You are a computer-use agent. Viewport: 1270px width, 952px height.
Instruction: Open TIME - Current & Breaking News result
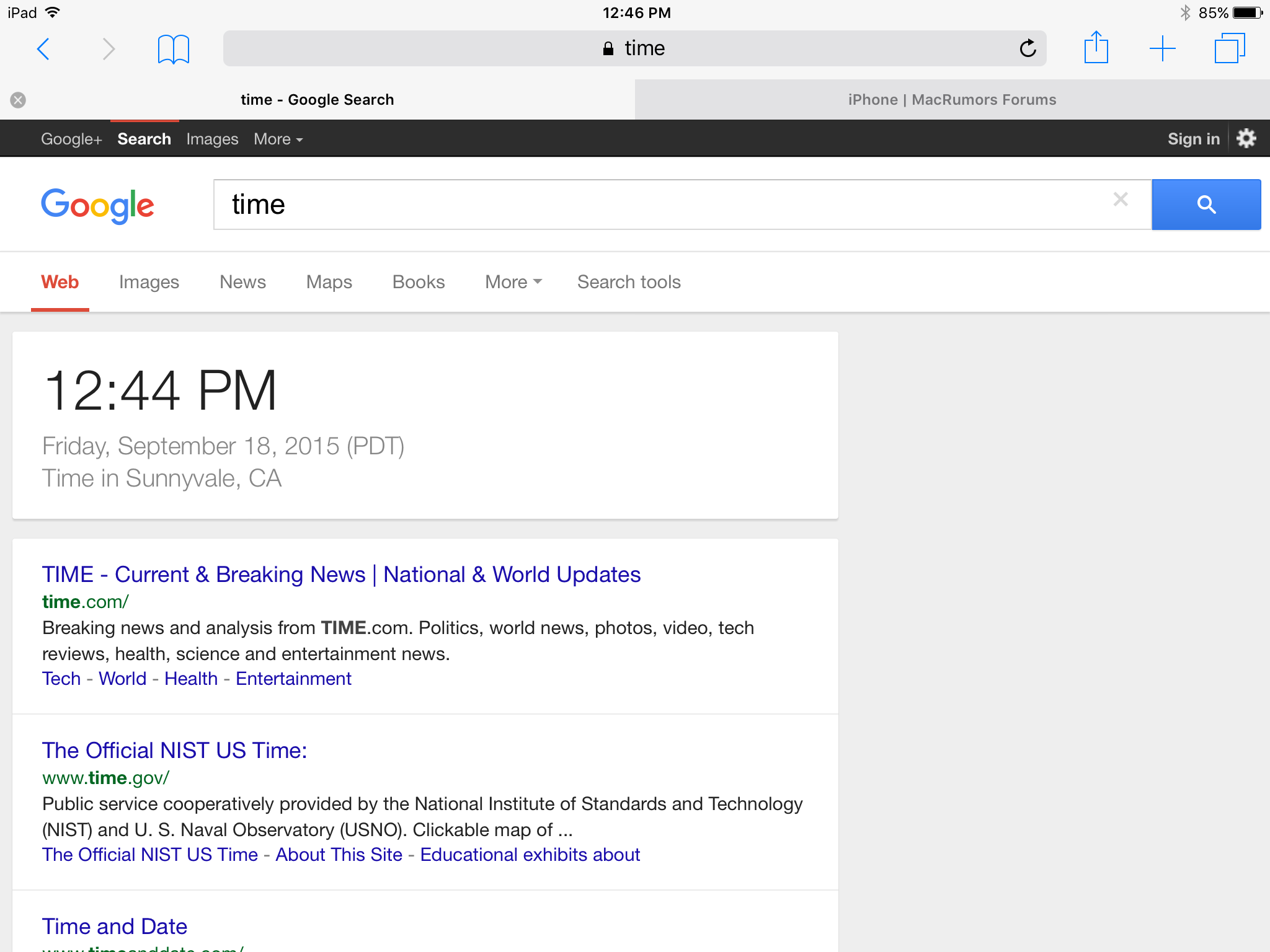point(341,575)
